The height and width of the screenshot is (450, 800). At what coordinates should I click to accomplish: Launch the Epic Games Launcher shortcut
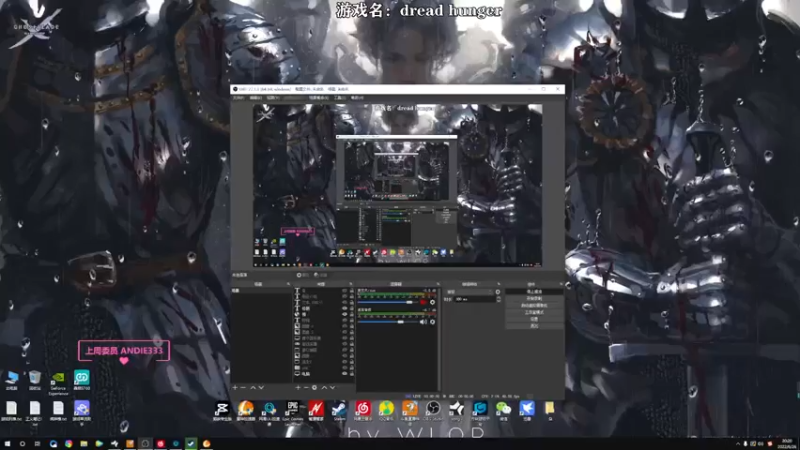point(292,411)
